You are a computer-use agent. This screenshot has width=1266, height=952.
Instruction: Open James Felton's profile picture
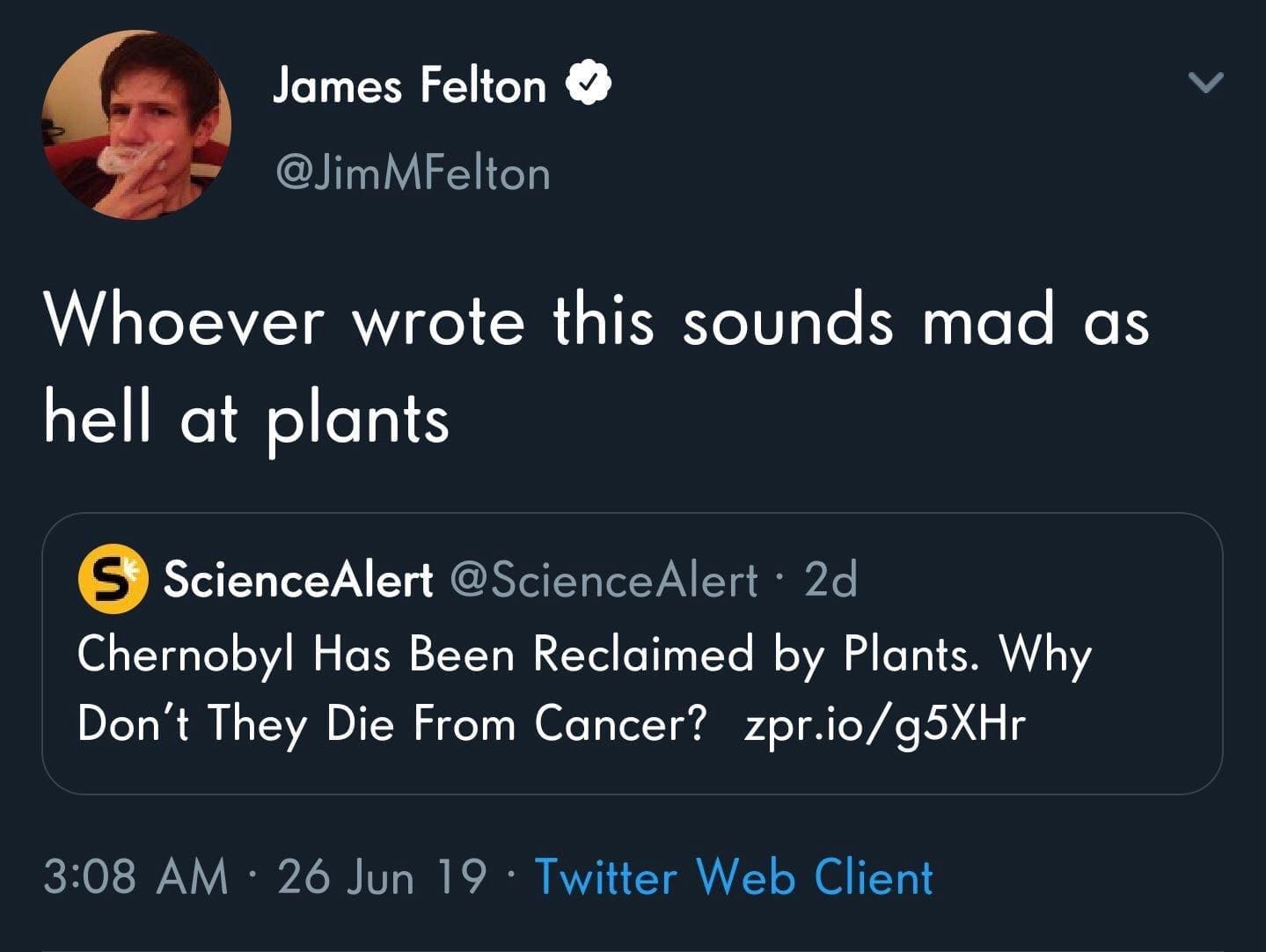point(136,125)
